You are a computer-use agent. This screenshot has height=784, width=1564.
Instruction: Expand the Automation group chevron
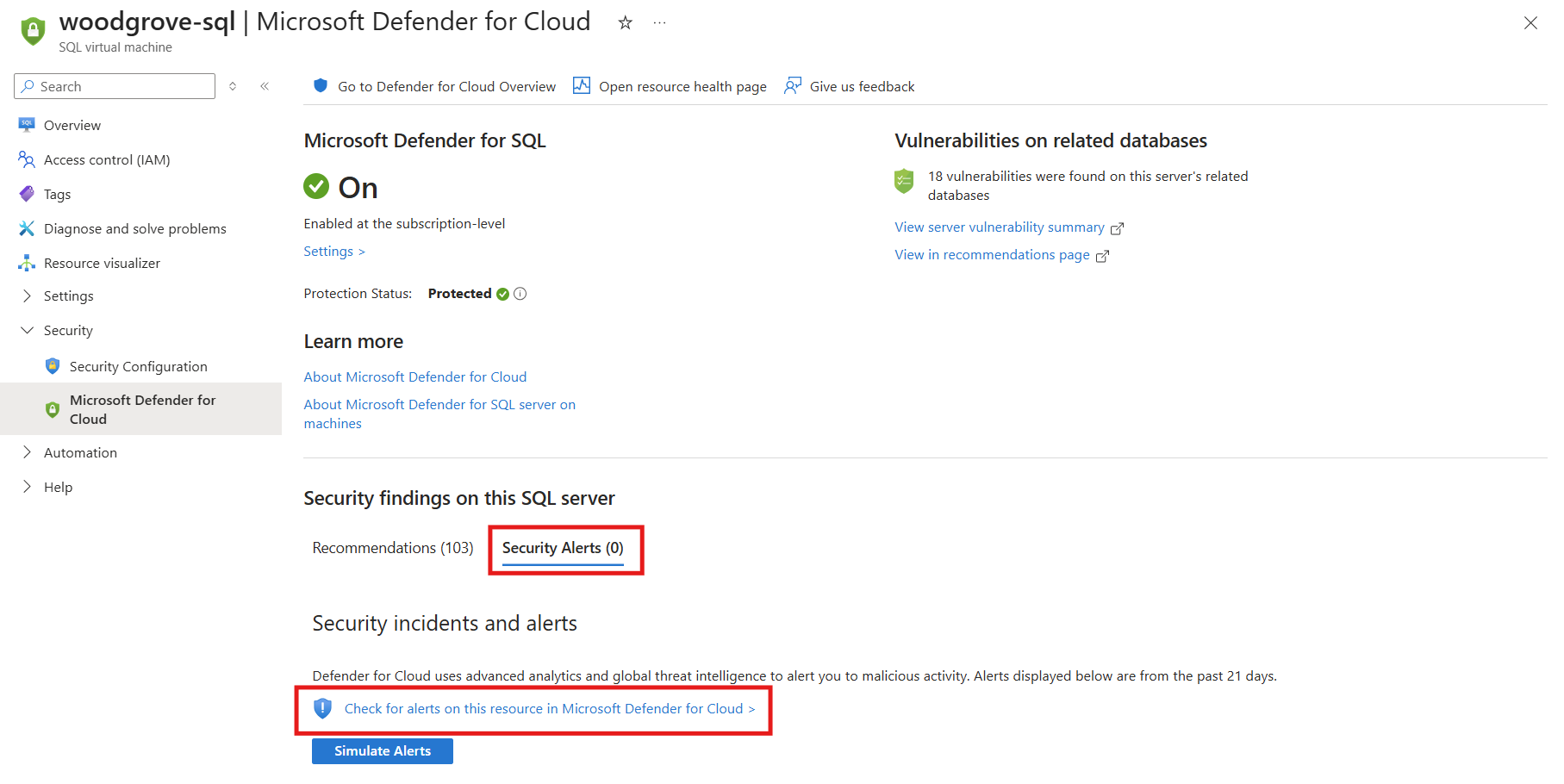coord(27,452)
